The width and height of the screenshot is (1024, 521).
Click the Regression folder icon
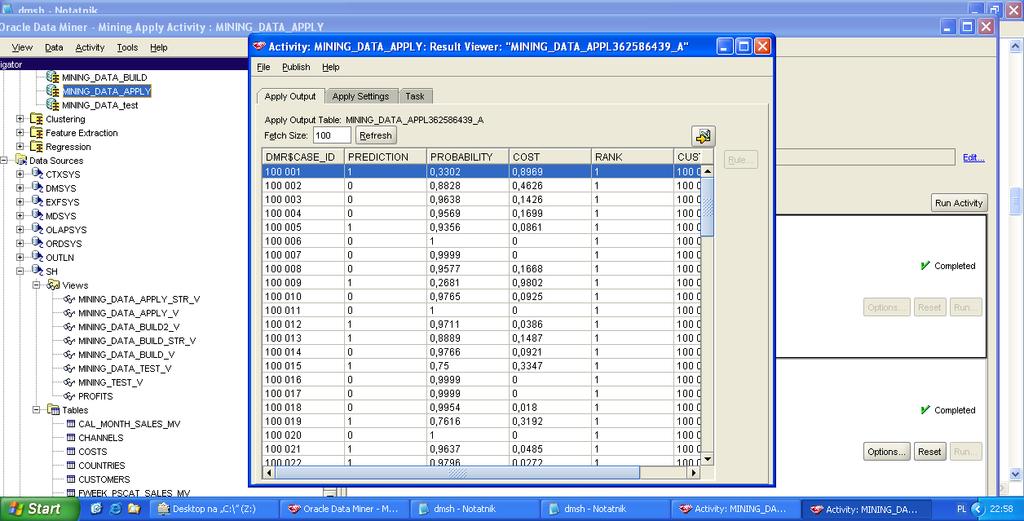coord(37,146)
